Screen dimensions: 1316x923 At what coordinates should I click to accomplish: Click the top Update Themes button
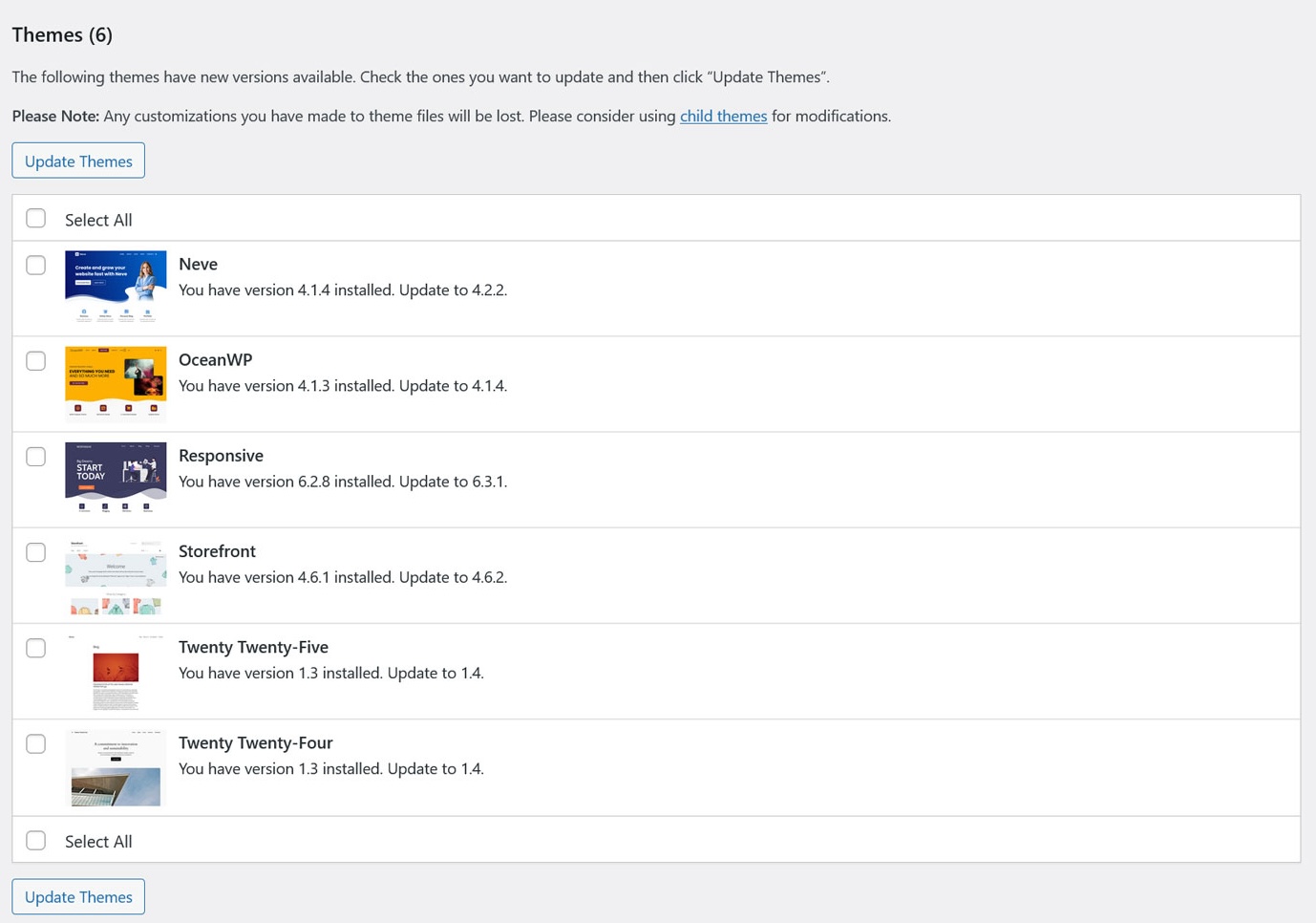77,160
